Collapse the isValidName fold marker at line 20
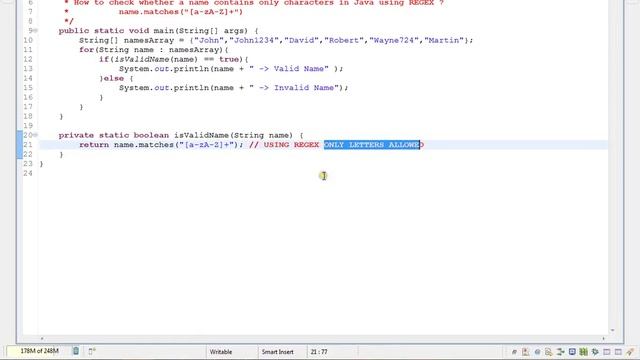Screen dimensions: 640x360 click(36, 135)
